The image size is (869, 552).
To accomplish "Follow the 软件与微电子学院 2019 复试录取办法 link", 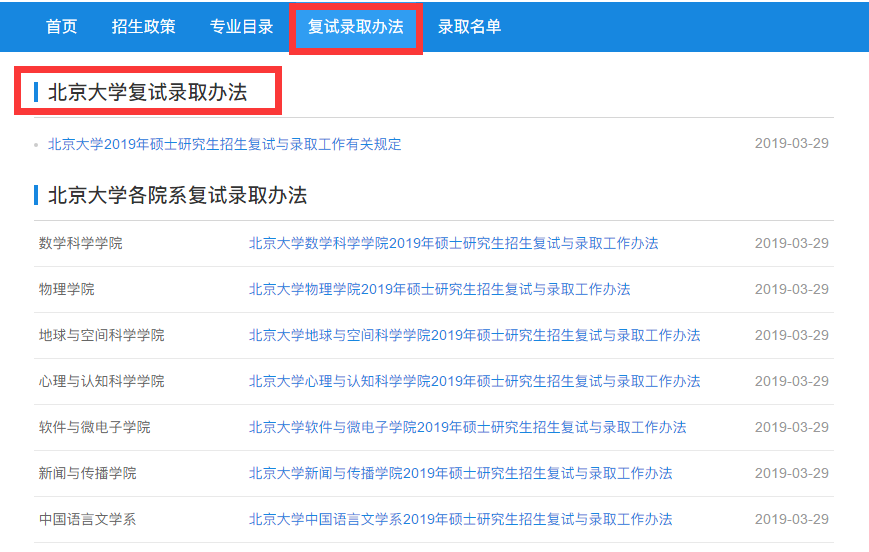I will click(x=467, y=427).
